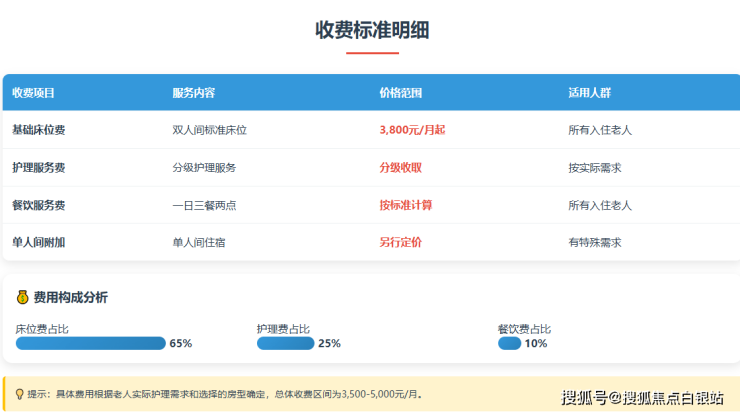Click the 适用人群 column header

click(589, 93)
